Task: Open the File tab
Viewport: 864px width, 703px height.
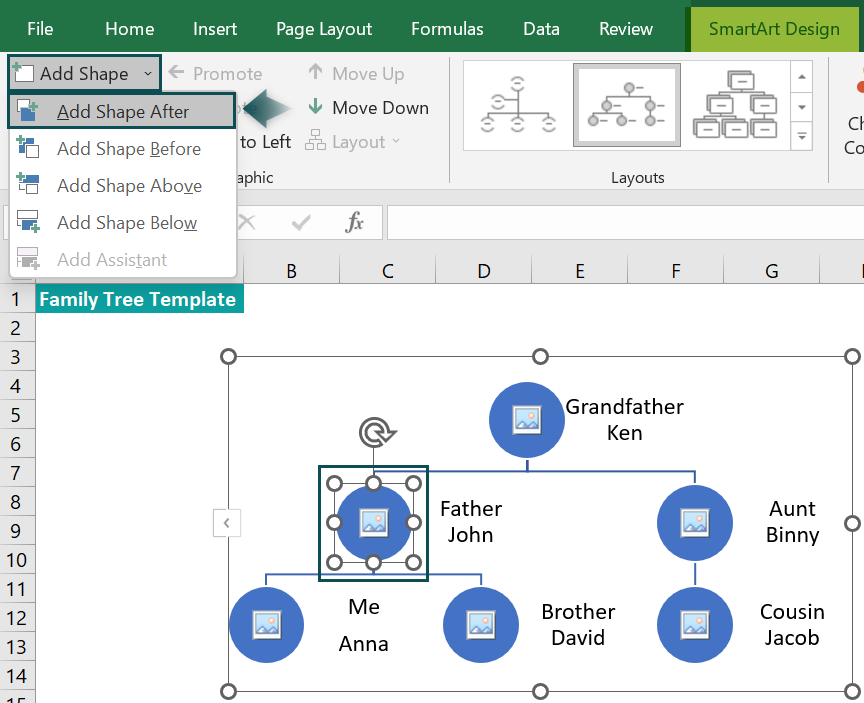Action: (40, 29)
